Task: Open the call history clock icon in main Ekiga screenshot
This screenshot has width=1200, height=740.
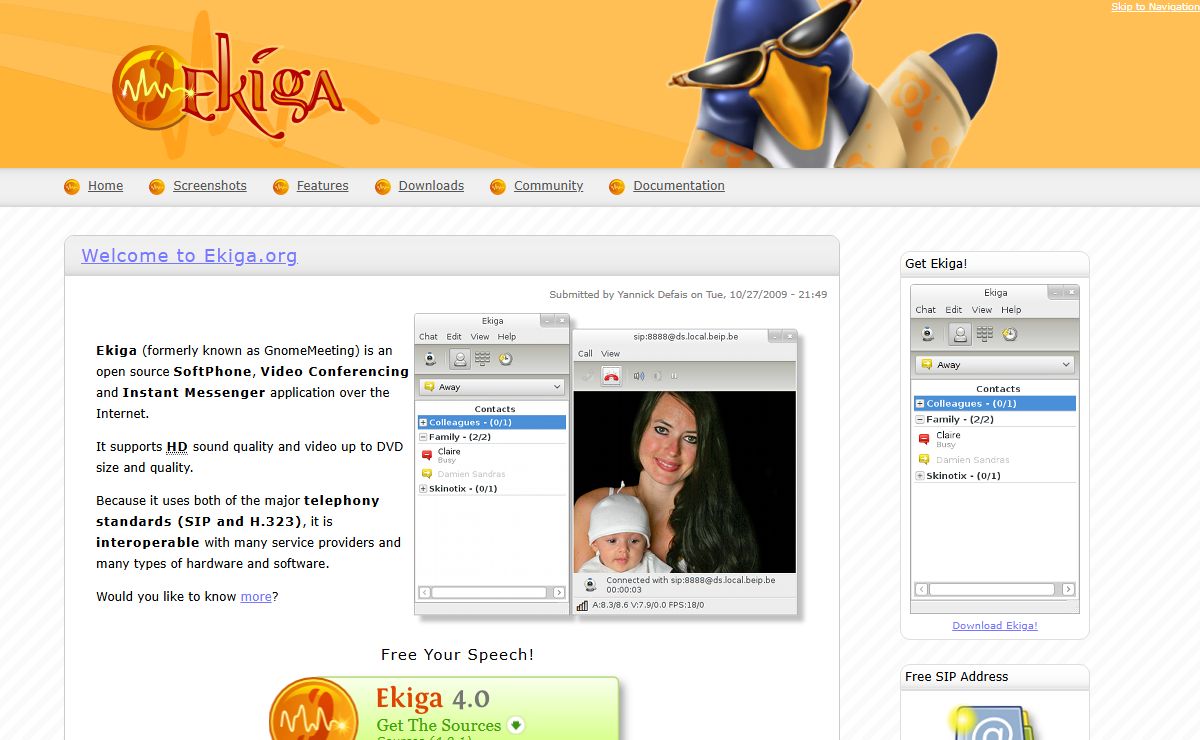Action: coord(506,359)
